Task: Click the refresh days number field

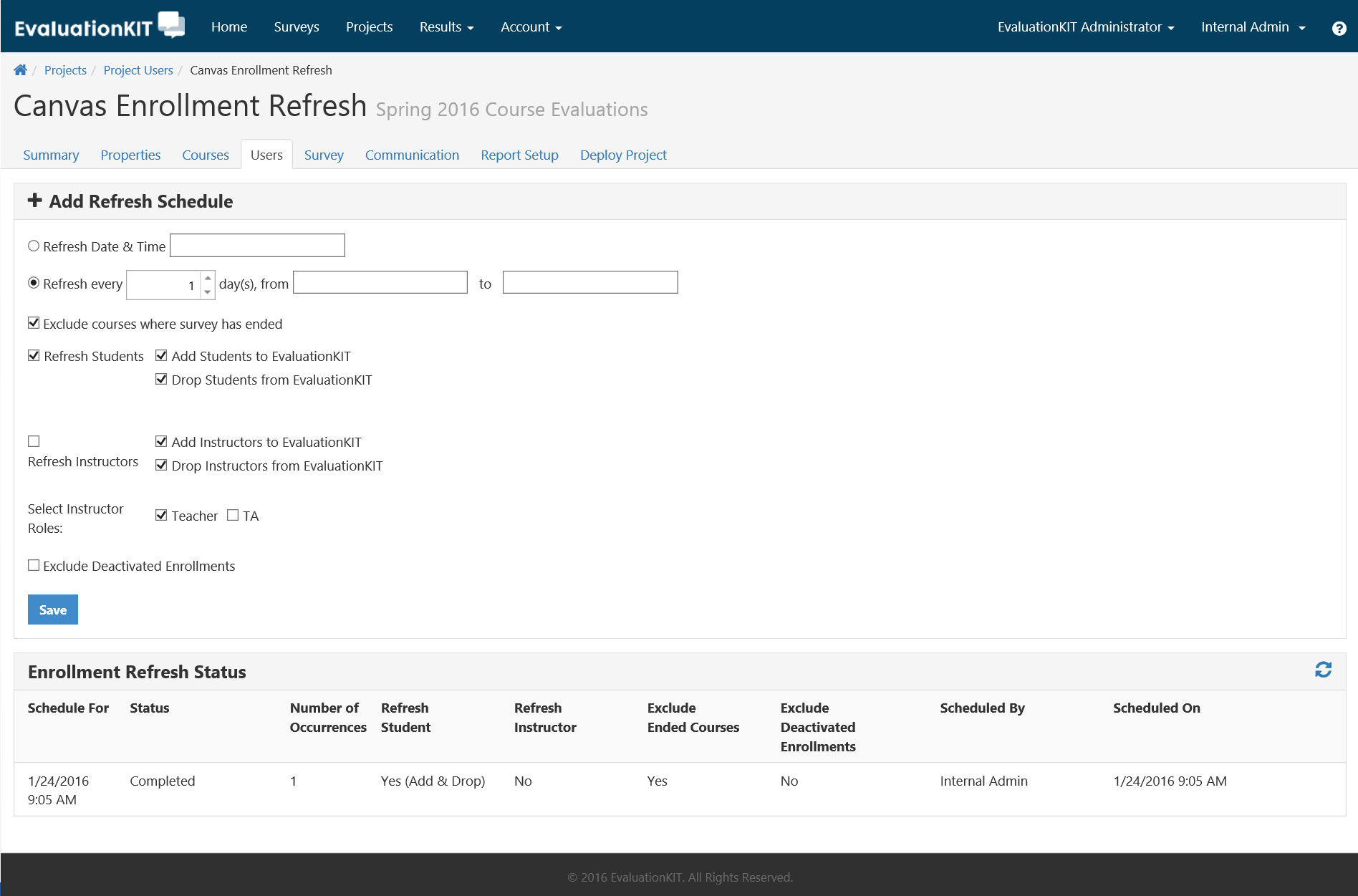Action: [x=164, y=284]
